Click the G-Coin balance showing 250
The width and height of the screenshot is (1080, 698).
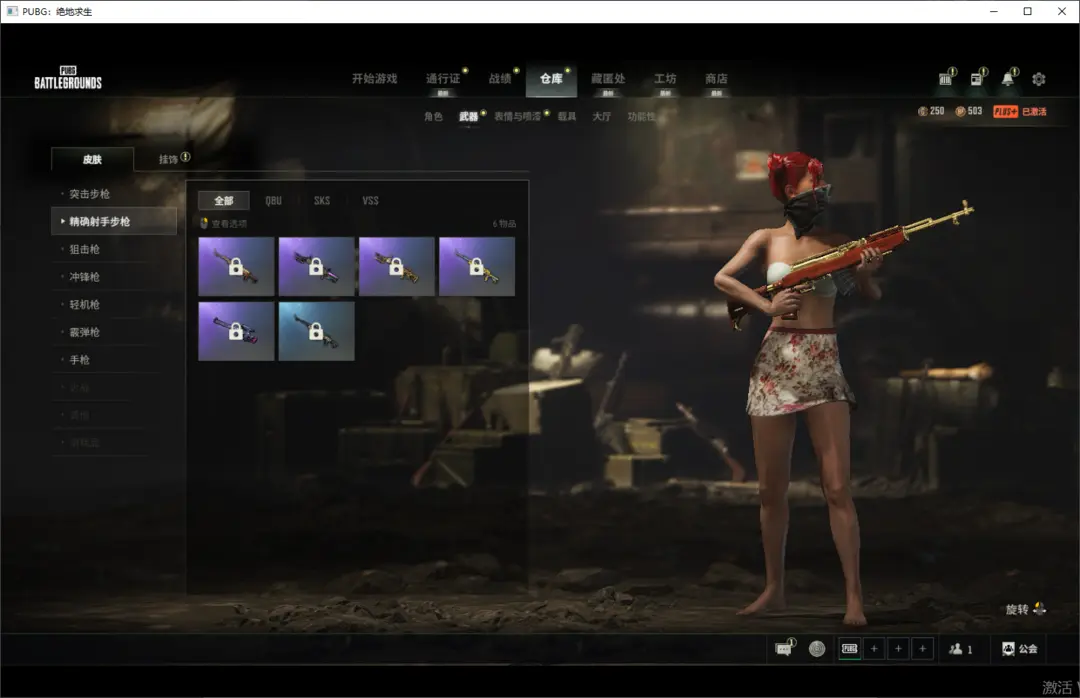pyautogui.click(x=931, y=111)
